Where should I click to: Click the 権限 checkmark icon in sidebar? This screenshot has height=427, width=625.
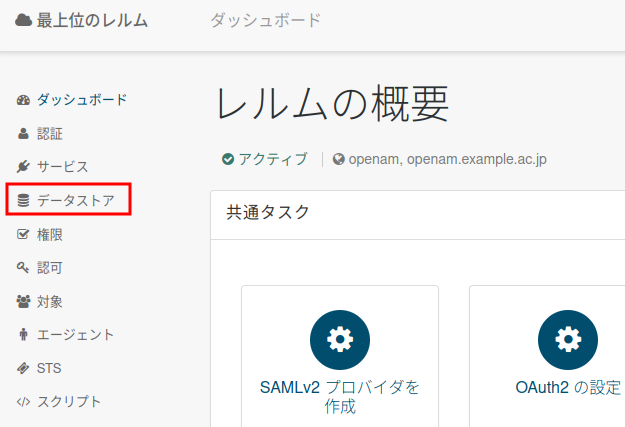pyautogui.click(x=24, y=235)
